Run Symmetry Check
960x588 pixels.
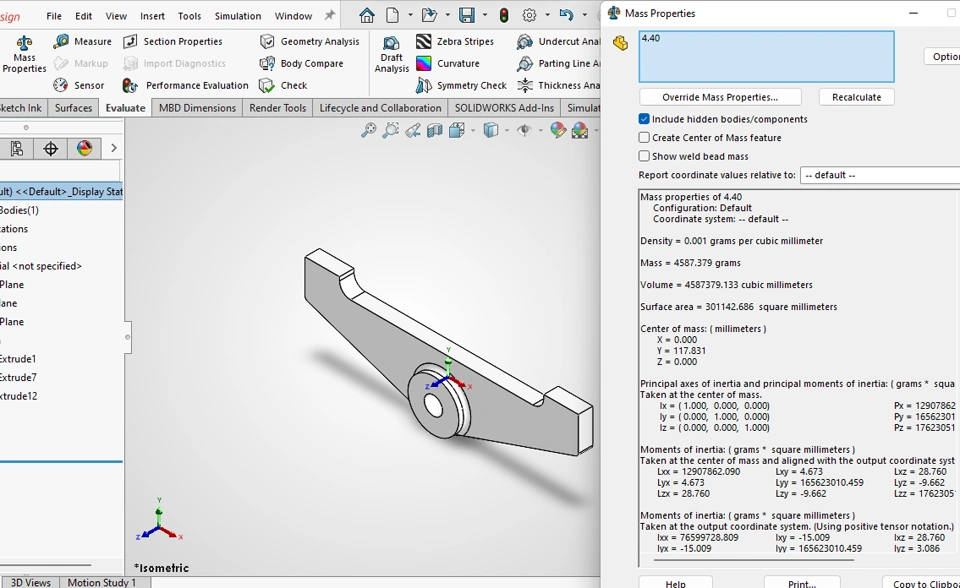click(460, 85)
